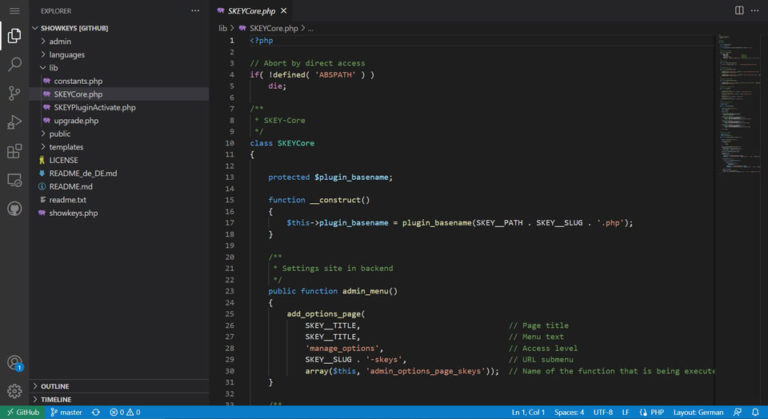
Task: Open the Run and Debug view
Action: click(x=14, y=122)
